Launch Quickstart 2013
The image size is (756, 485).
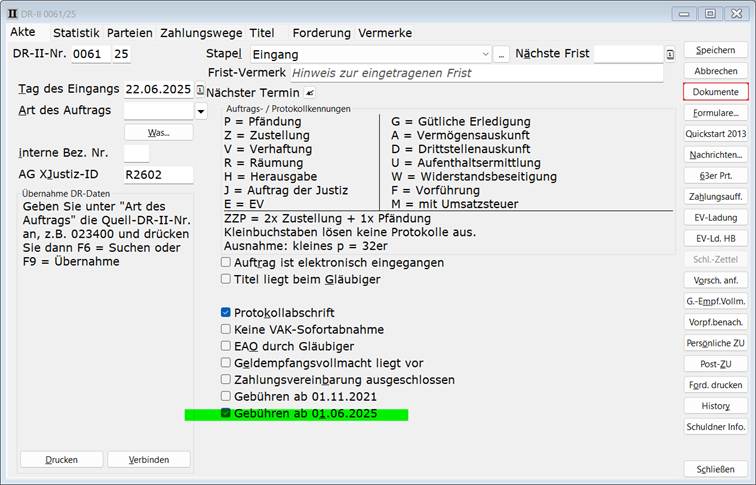pyautogui.click(x=716, y=134)
